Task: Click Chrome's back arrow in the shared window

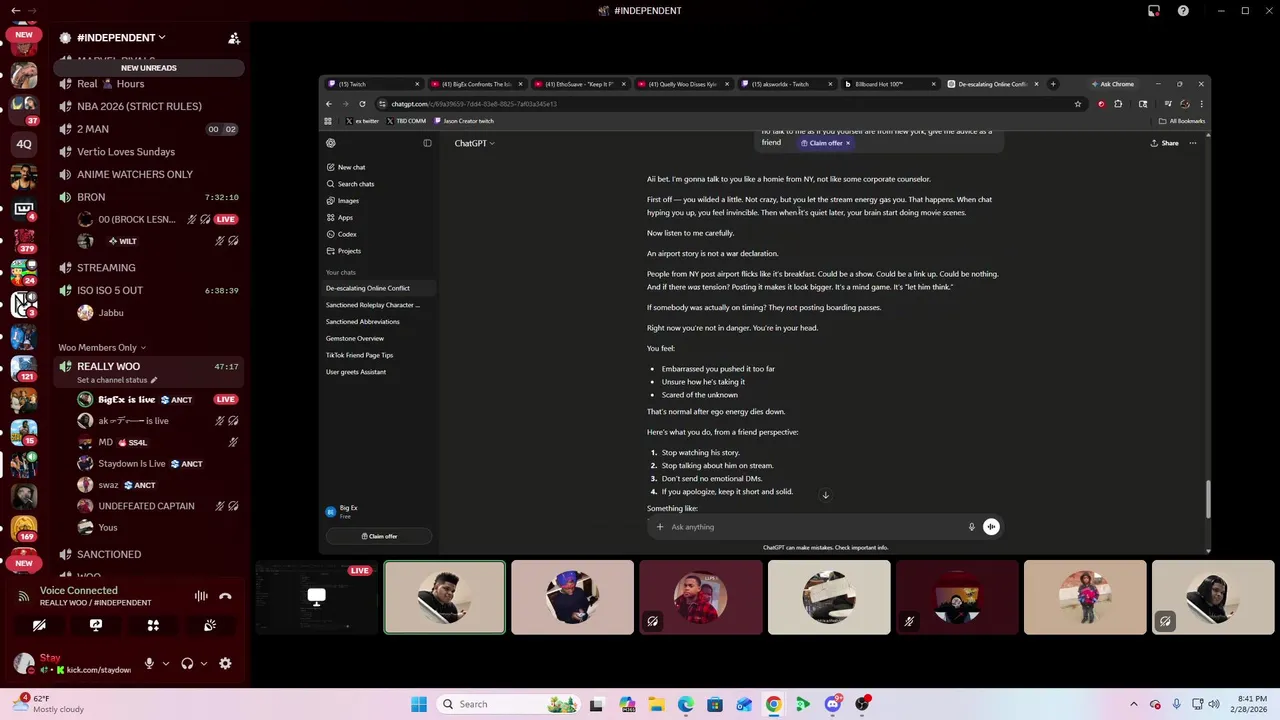Action: coord(329,104)
